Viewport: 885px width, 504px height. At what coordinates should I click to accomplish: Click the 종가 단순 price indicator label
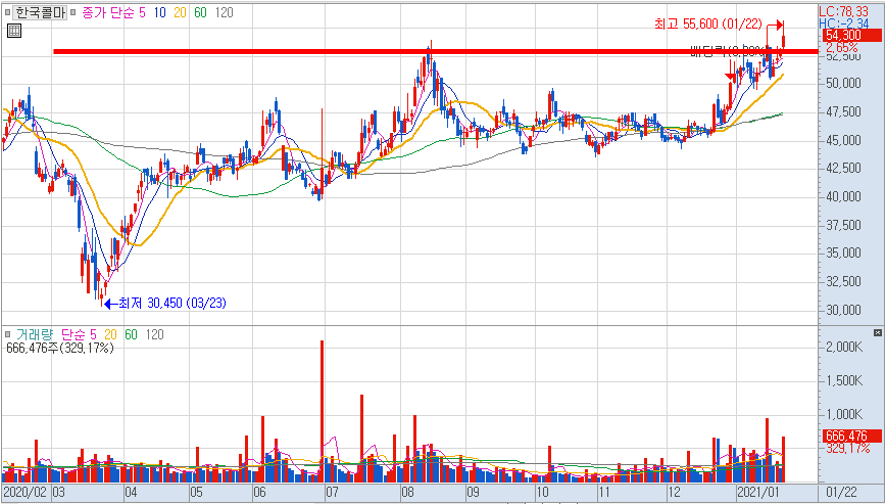point(109,12)
